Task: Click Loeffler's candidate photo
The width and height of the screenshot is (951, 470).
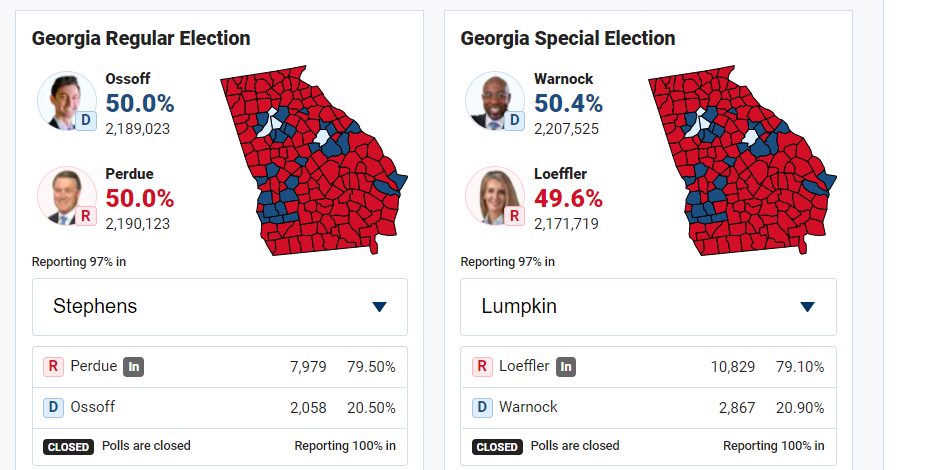Action: pos(494,196)
